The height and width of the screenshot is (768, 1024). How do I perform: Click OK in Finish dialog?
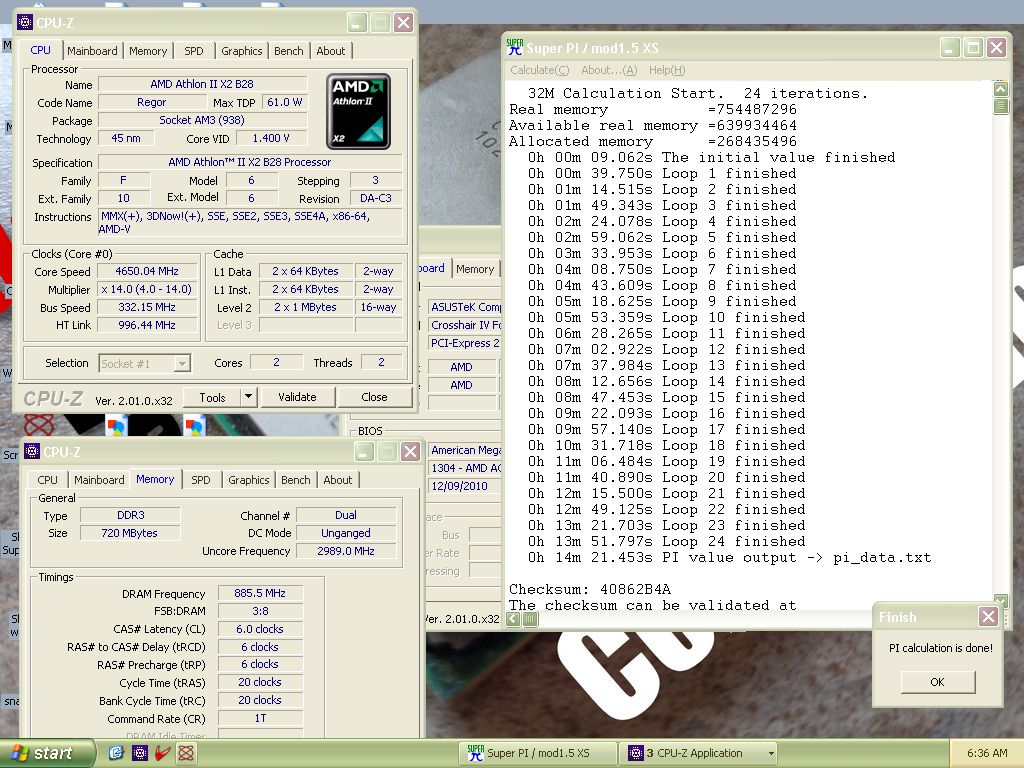tap(937, 682)
